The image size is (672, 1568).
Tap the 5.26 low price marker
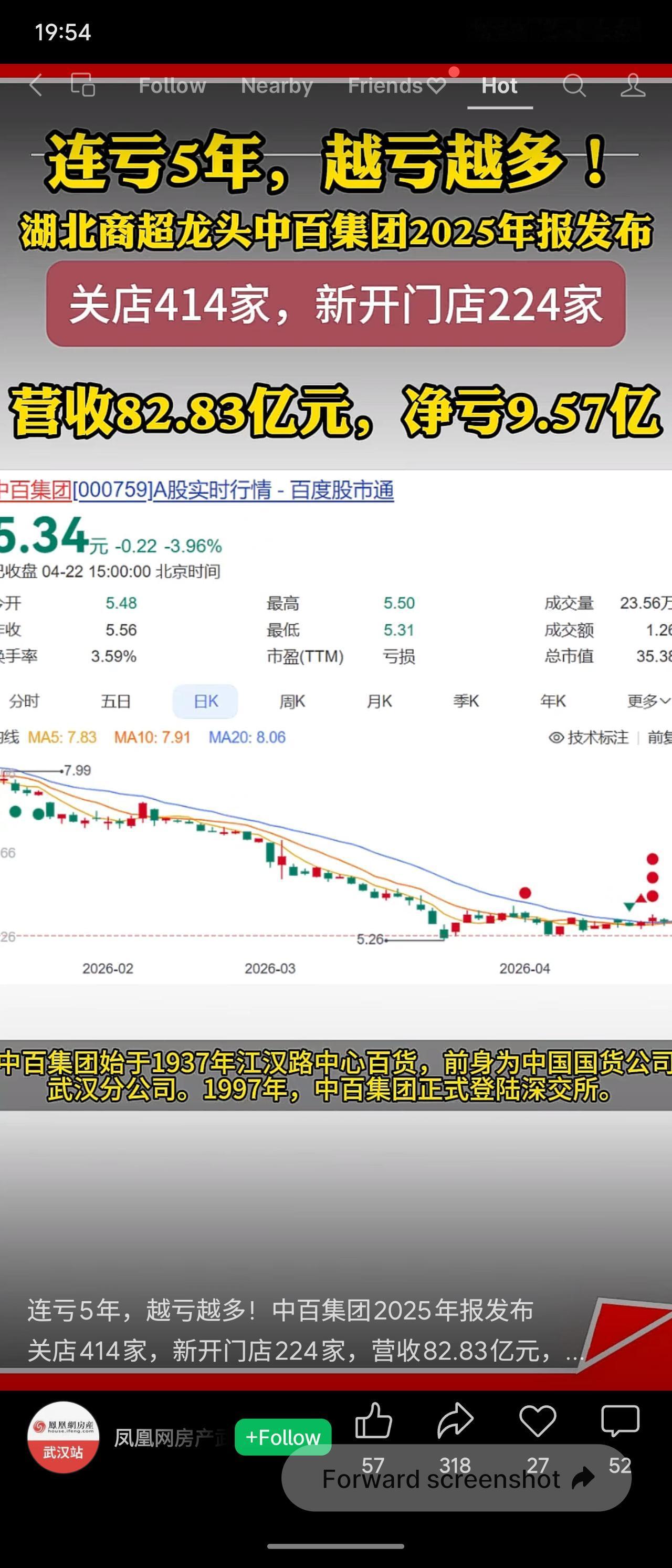370,939
